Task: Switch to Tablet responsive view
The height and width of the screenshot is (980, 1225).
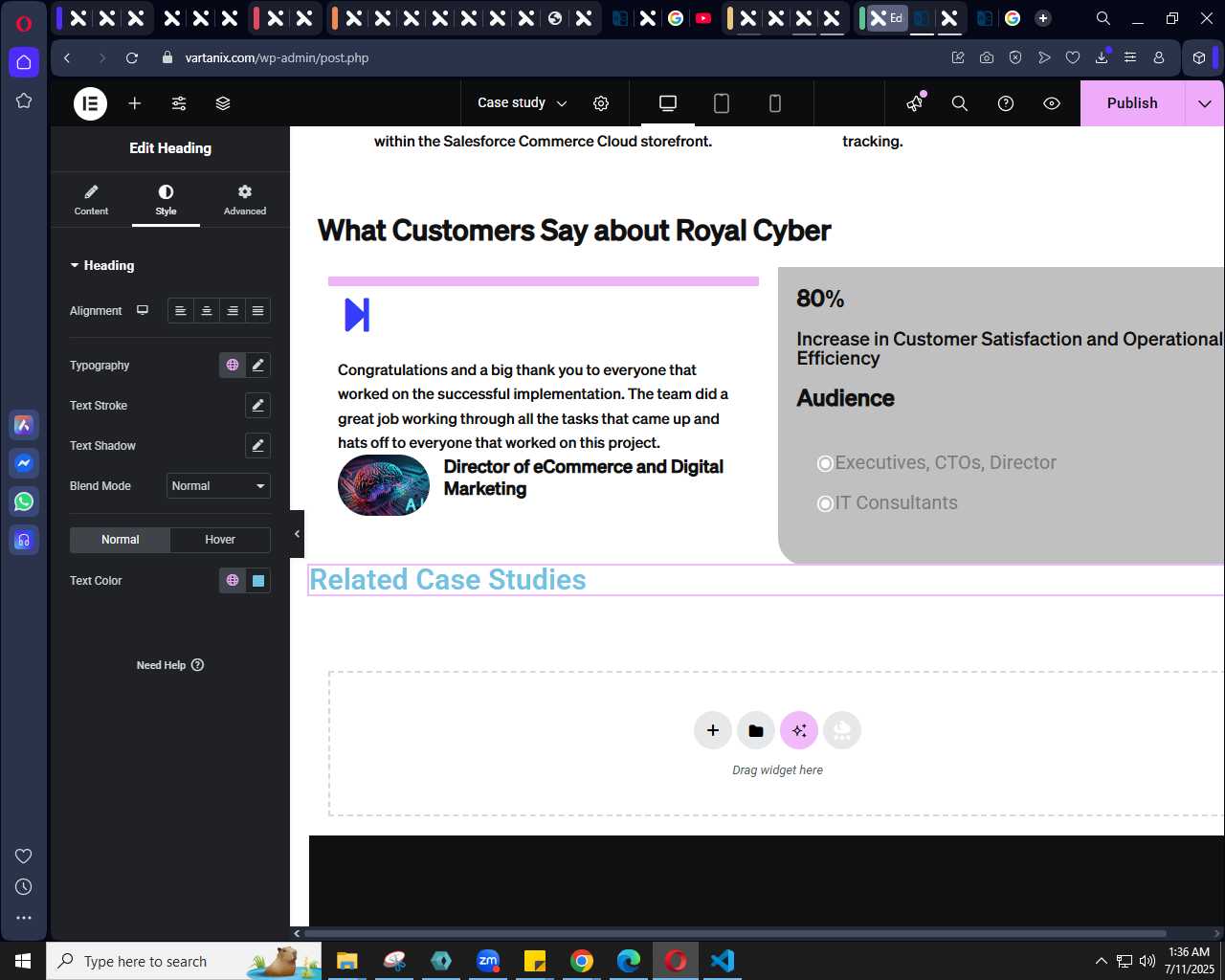Action: (722, 103)
